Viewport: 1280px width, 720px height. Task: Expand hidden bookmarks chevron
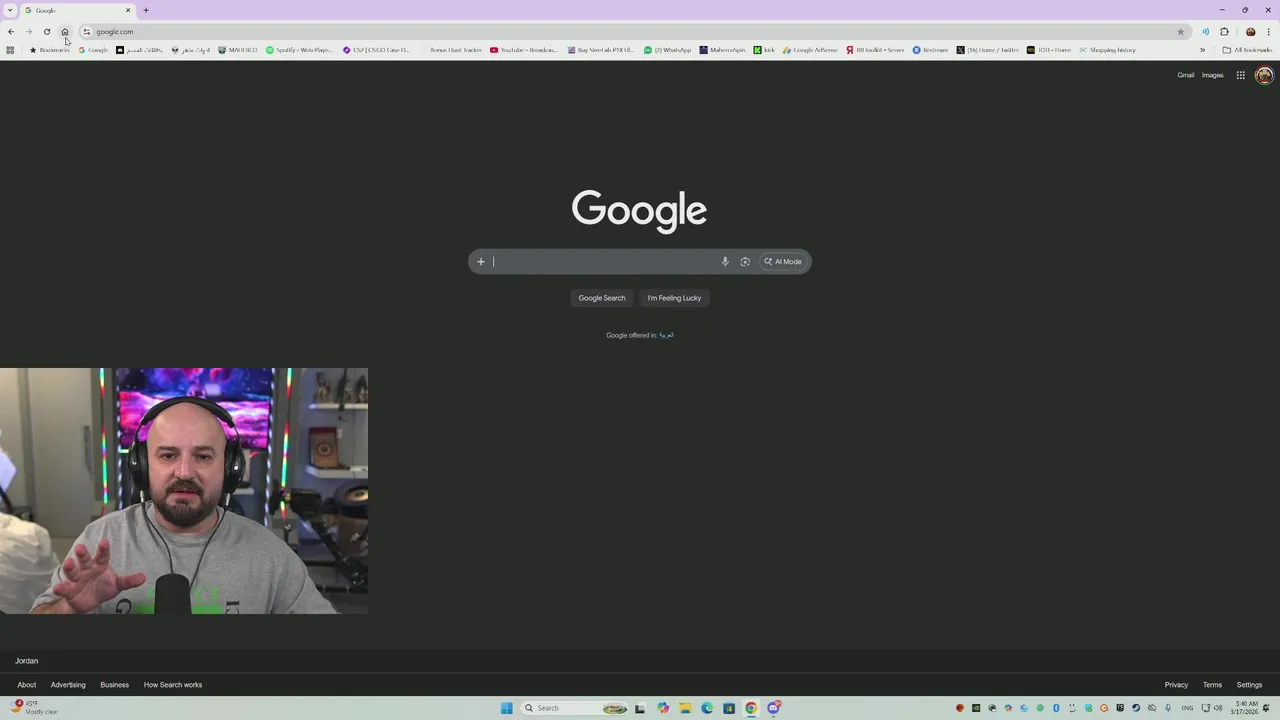[1202, 50]
